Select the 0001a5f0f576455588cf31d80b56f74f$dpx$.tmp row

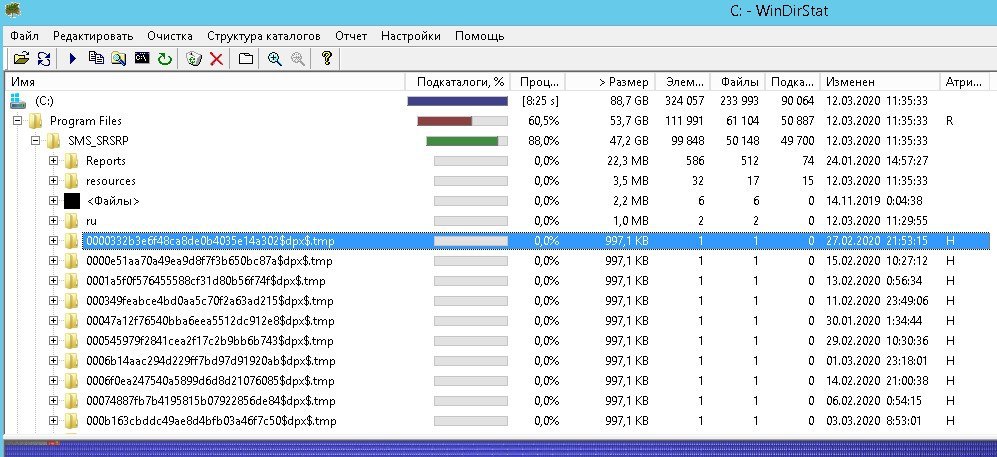(498, 281)
